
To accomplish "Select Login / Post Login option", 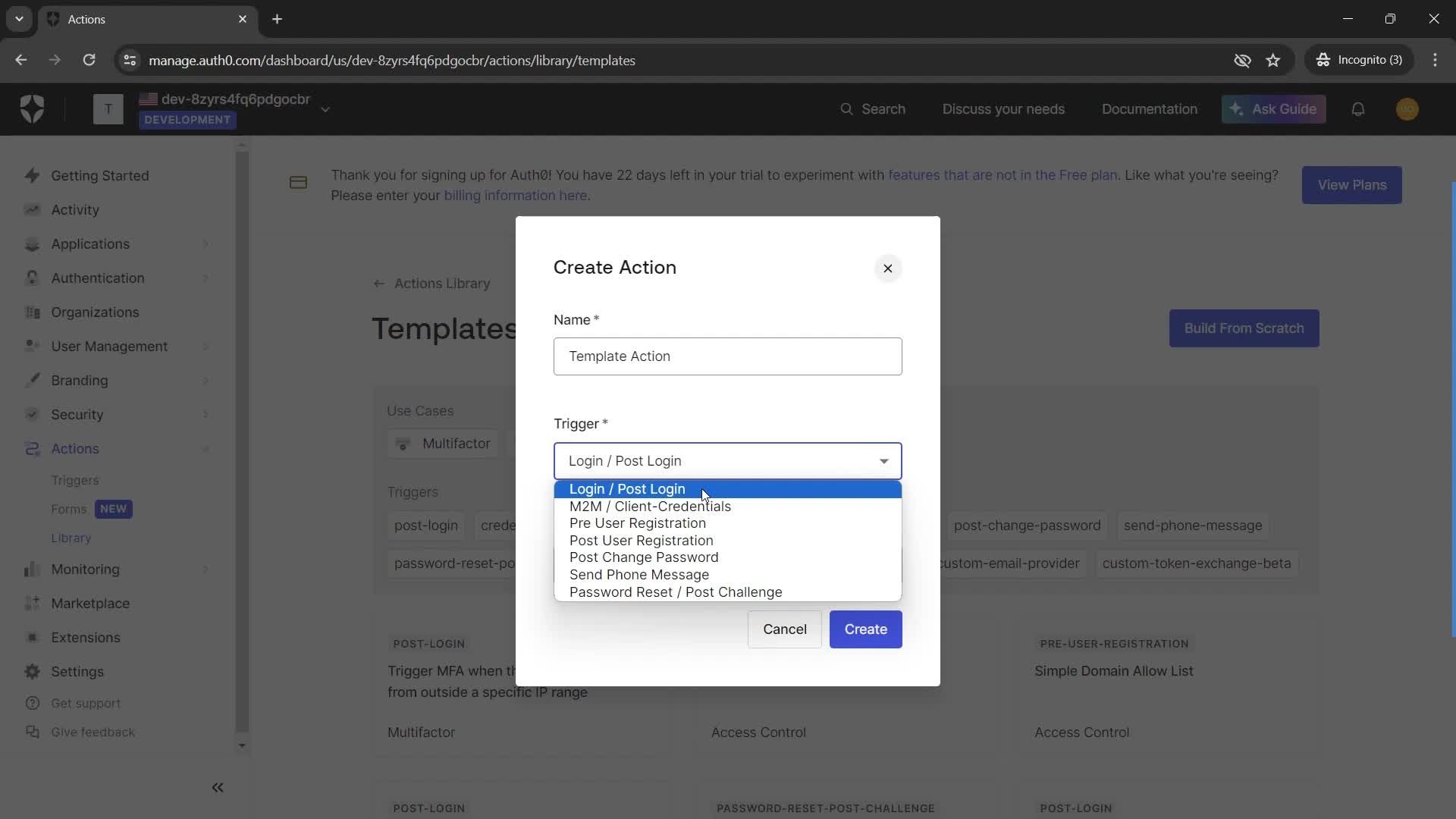I will click(x=728, y=489).
